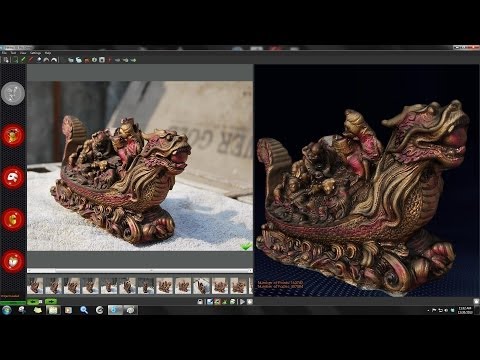This screenshot has height=360, width=480.
Task: Click the third red circular sidebar button
Action: coord(13,219)
